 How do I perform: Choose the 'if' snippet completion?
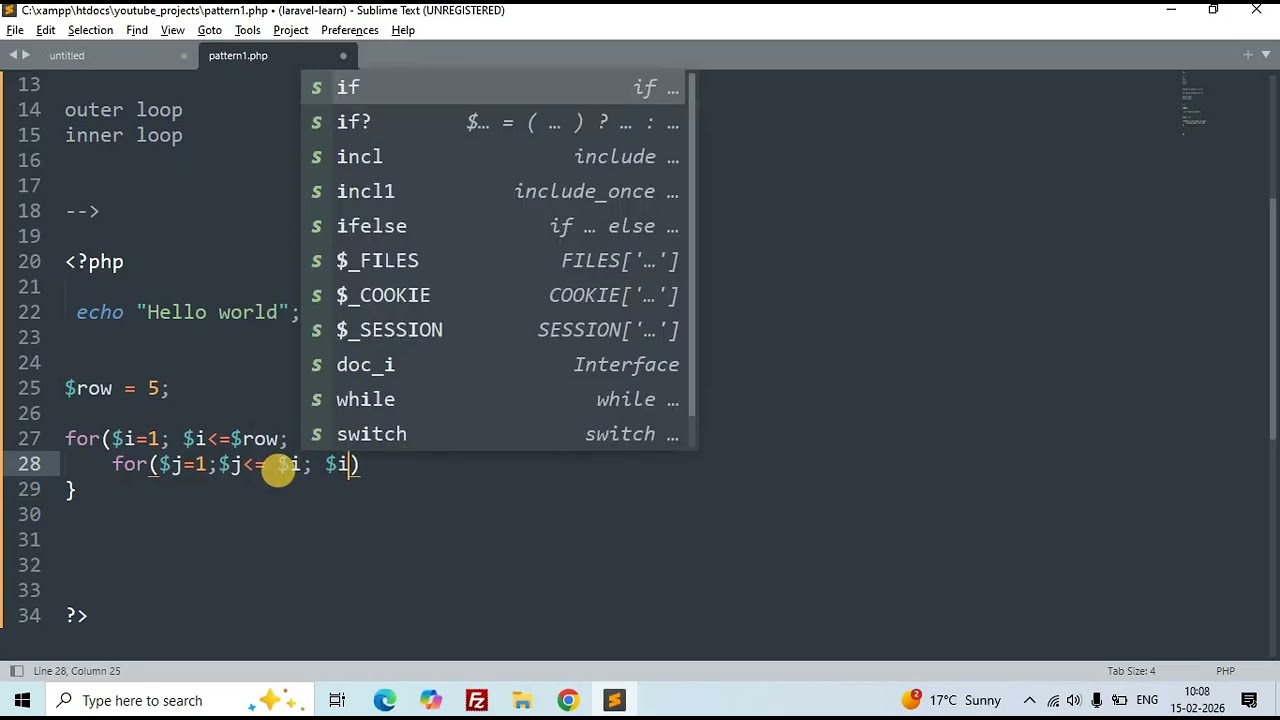pos(495,87)
